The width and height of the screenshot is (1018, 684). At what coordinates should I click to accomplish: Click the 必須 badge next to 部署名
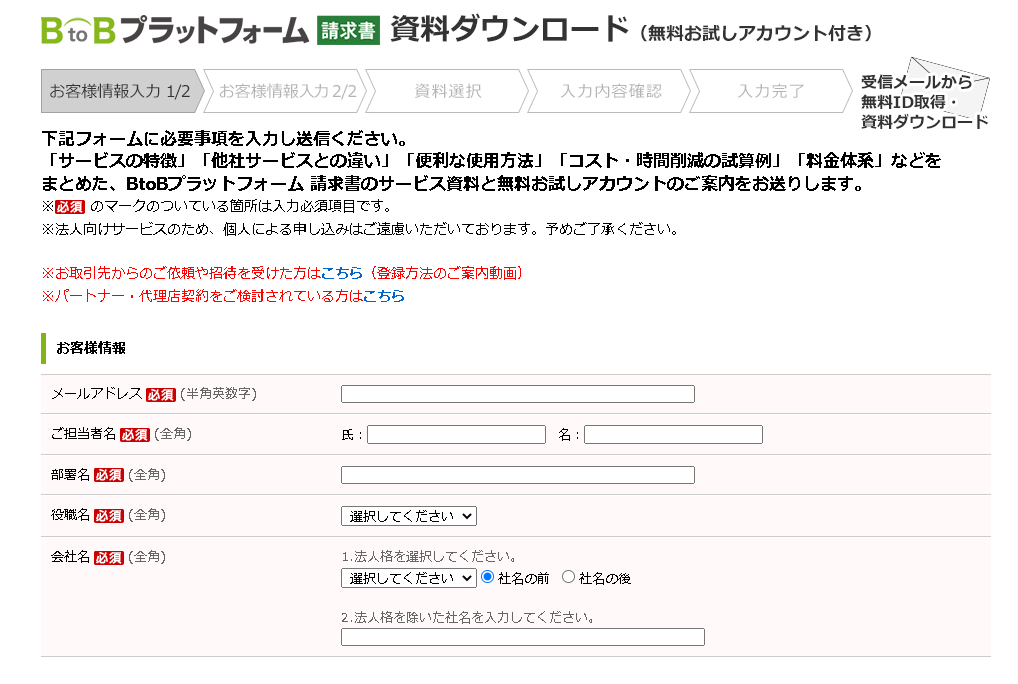pyautogui.click(x=108, y=475)
